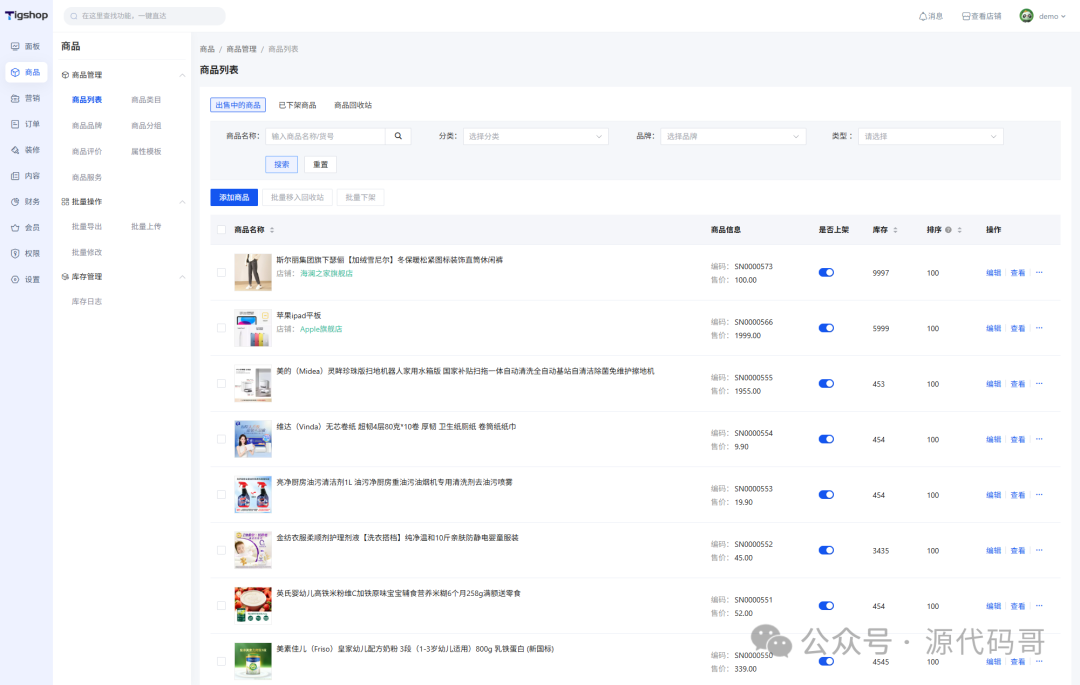The height and width of the screenshot is (685, 1080).
Task: Click the product thumbnail of 苹果ipad平板
Action: [252, 328]
